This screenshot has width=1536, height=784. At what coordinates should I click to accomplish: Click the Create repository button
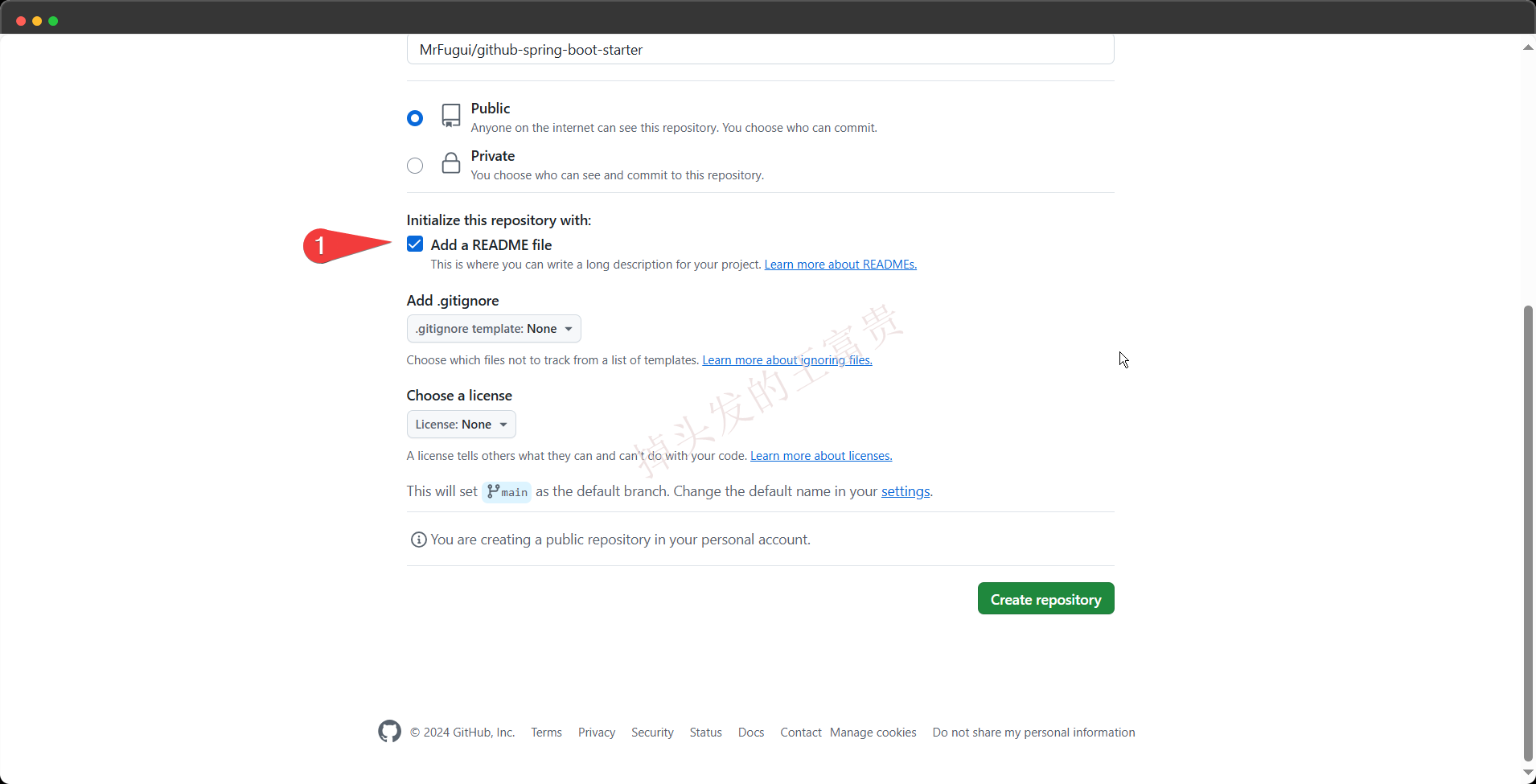(x=1045, y=598)
